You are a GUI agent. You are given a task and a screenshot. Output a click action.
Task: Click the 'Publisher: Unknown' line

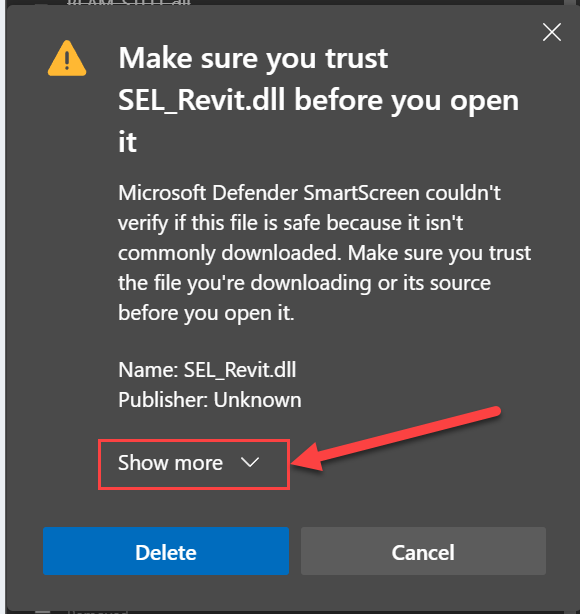coord(210,400)
